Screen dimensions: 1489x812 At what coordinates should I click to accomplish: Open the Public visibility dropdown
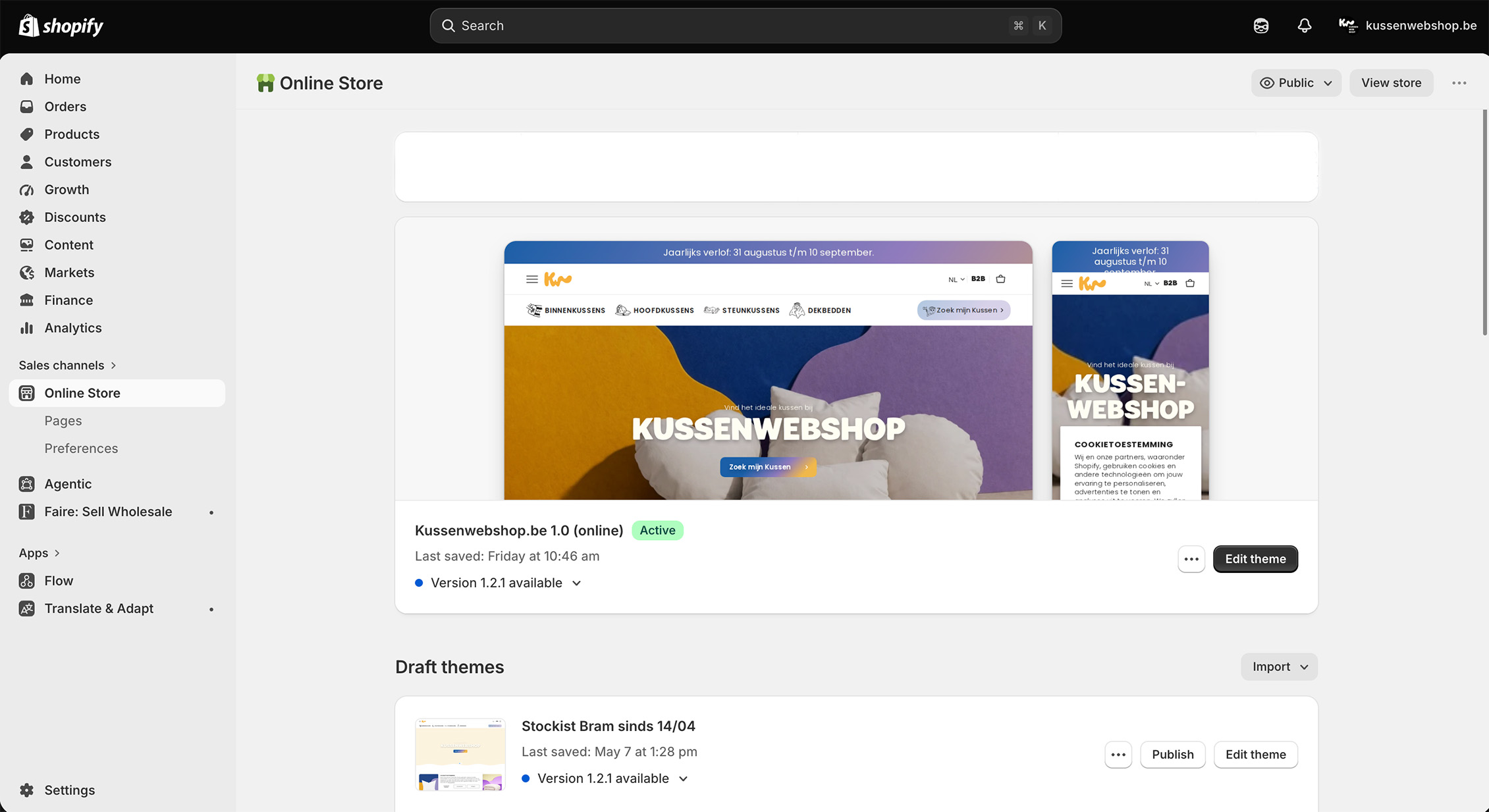pyautogui.click(x=1296, y=83)
